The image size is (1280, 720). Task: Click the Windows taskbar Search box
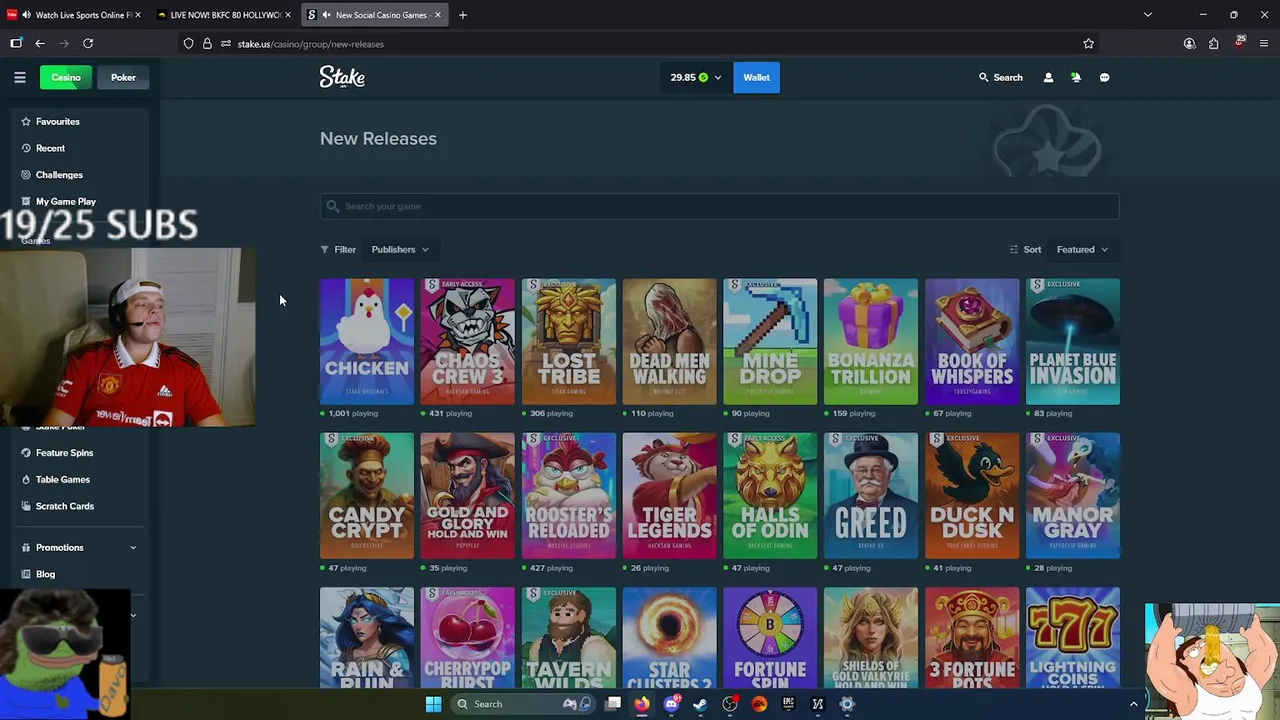523,704
